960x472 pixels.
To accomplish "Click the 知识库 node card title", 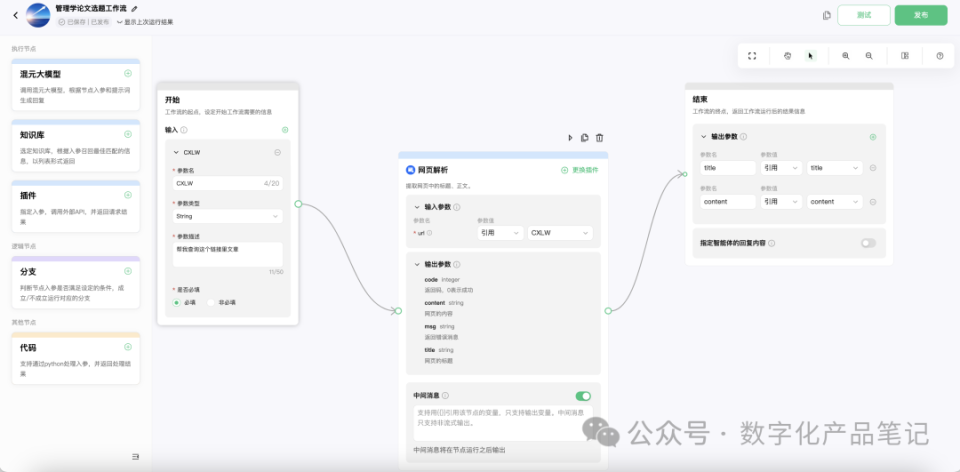I will coord(32,135).
